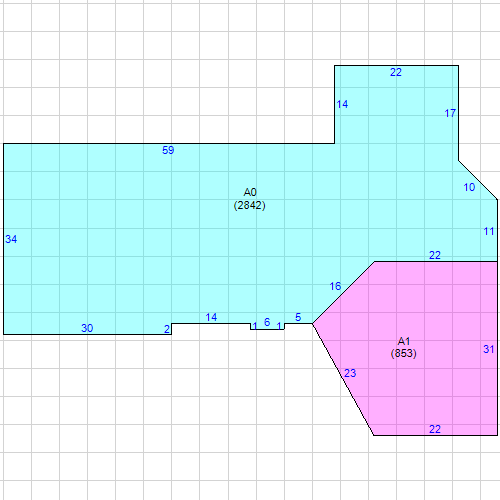Click the 14 label between the 2 and 6
500x500 pixels.
[x=211, y=317]
